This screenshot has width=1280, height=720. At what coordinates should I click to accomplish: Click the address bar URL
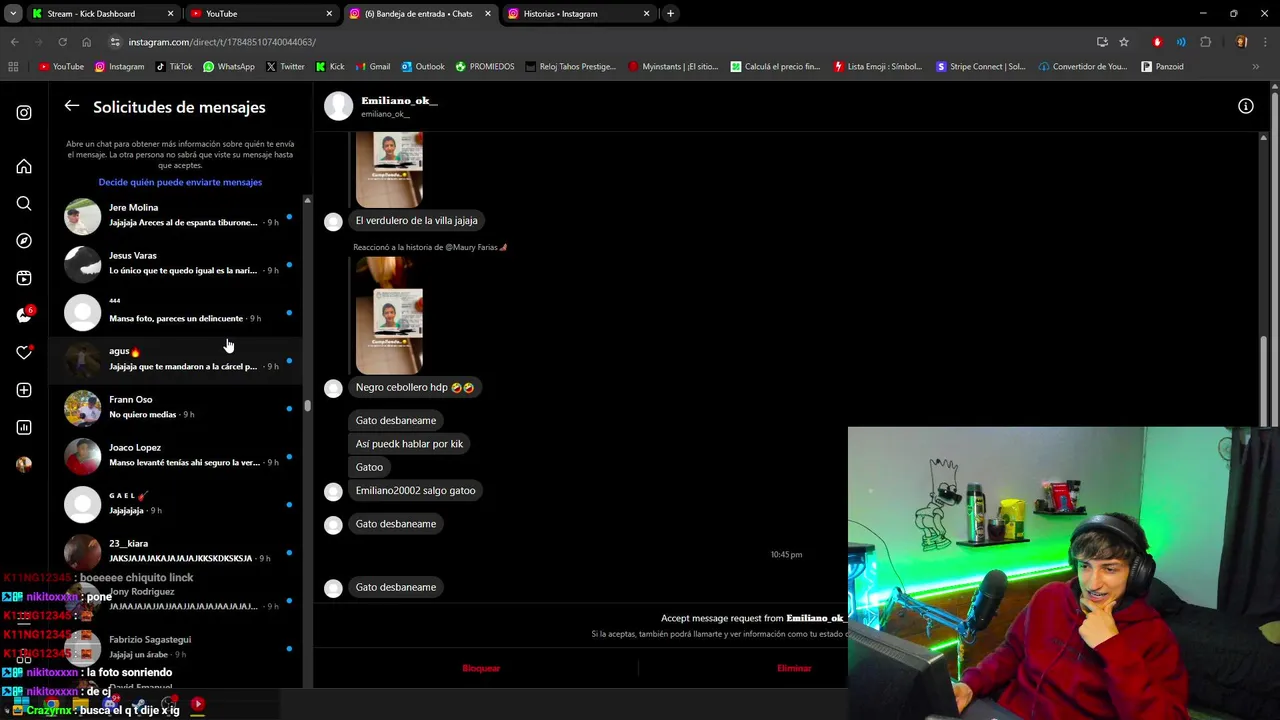coord(222,42)
